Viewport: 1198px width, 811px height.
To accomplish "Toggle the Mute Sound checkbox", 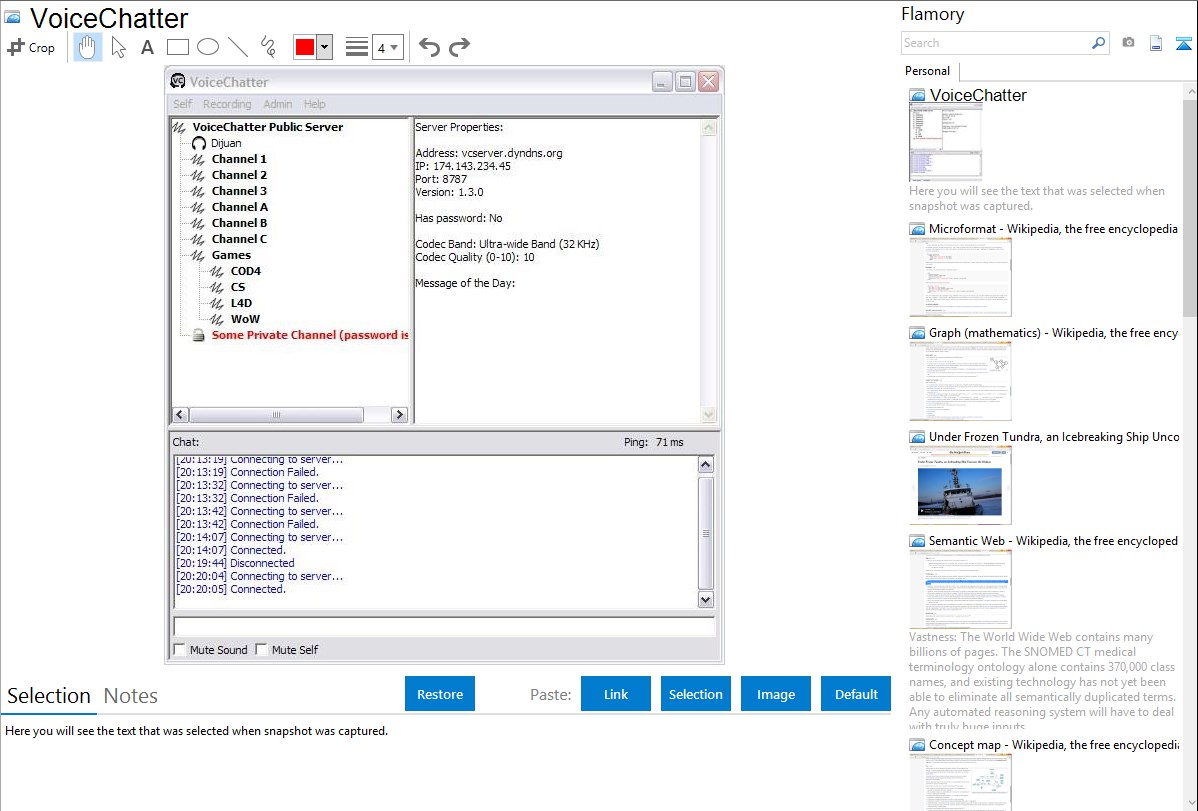I will coord(180,650).
